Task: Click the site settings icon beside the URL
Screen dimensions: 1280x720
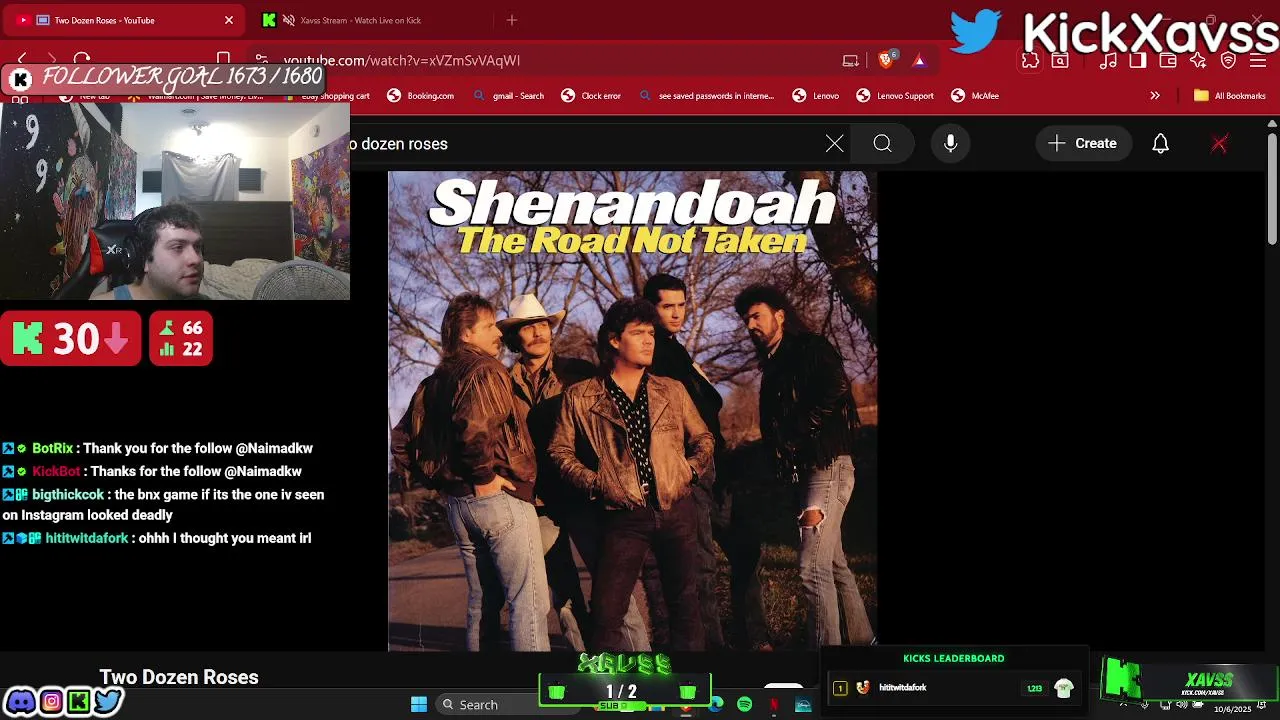Action: coord(261,60)
